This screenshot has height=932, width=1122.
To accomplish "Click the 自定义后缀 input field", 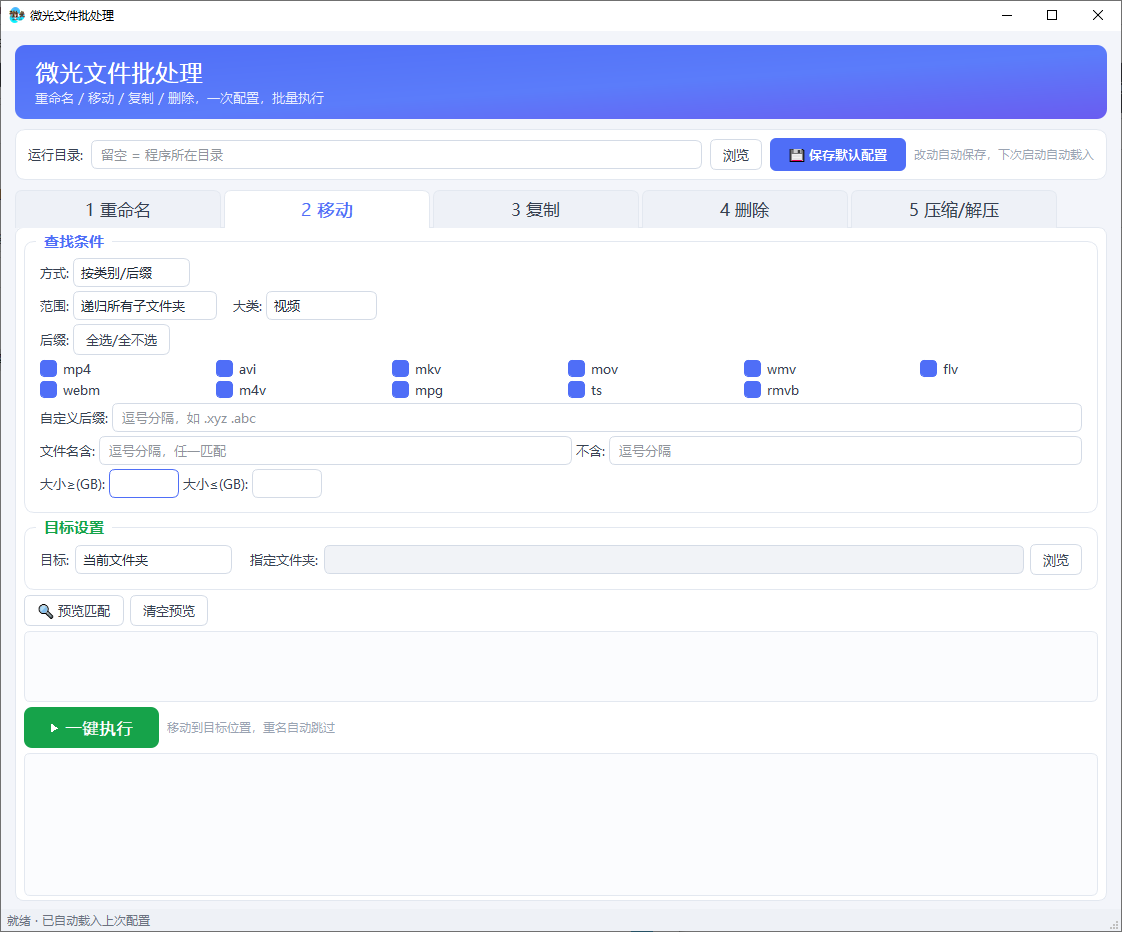I will pyautogui.click(x=597, y=418).
